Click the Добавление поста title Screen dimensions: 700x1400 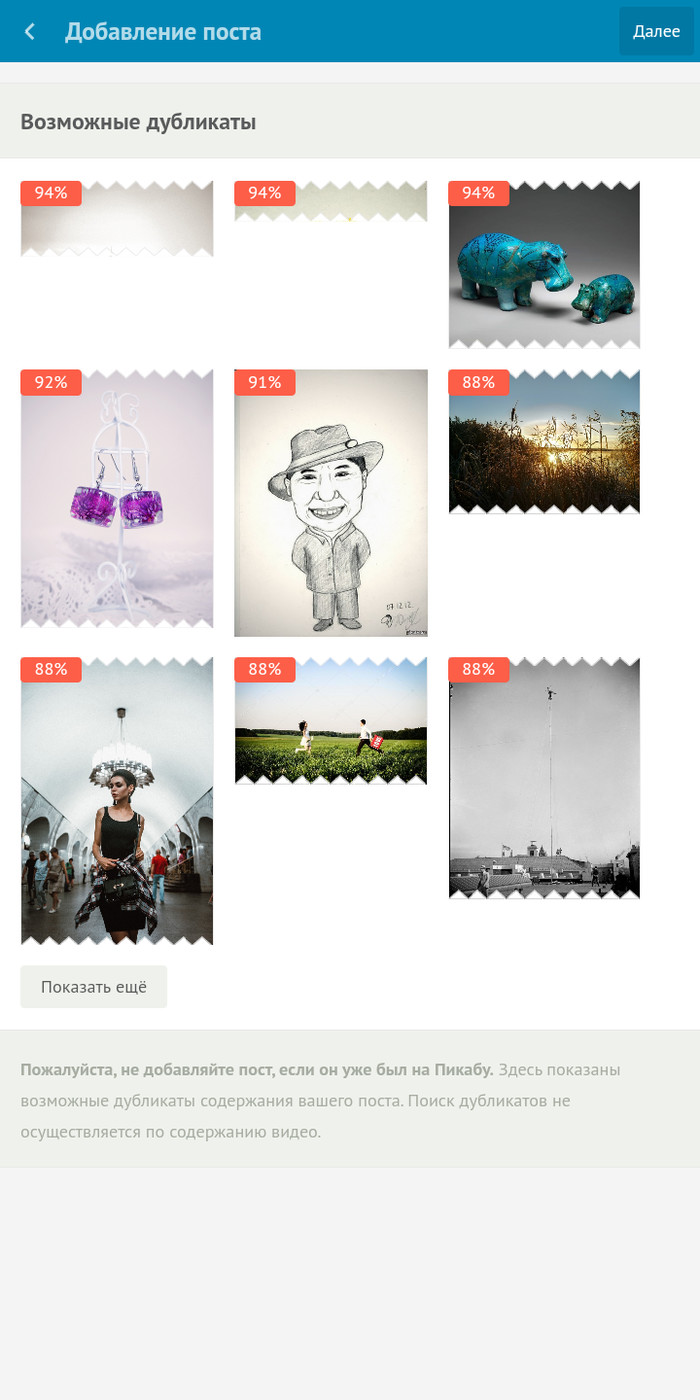[x=163, y=32]
